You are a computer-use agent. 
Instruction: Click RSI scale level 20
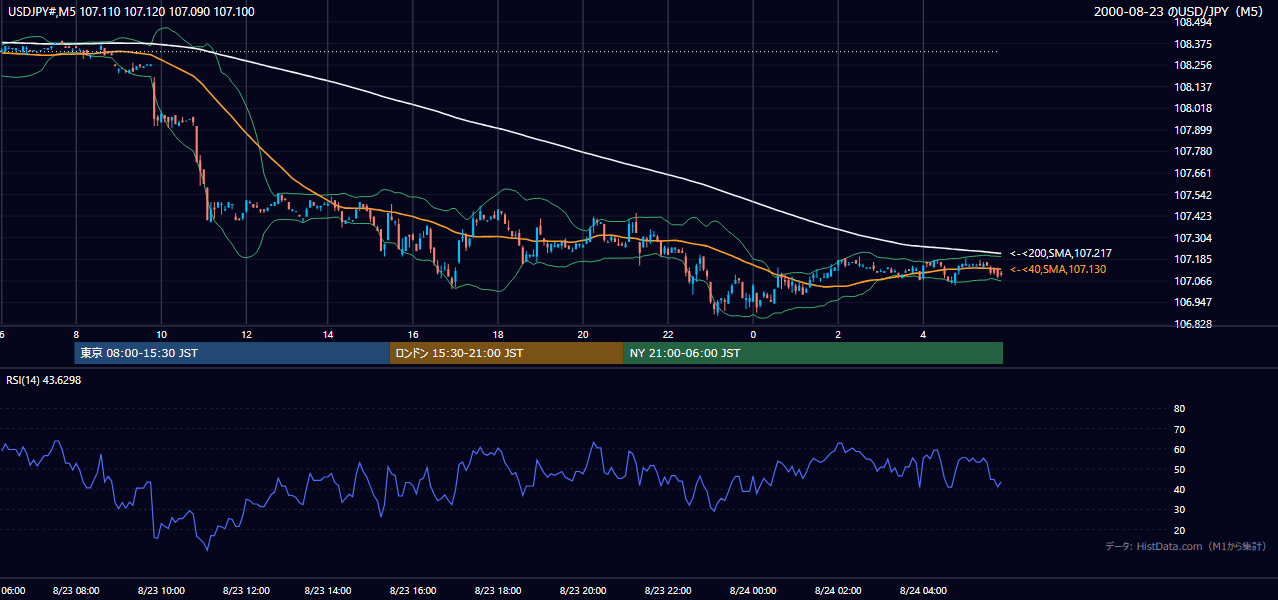click(1179, 530)
